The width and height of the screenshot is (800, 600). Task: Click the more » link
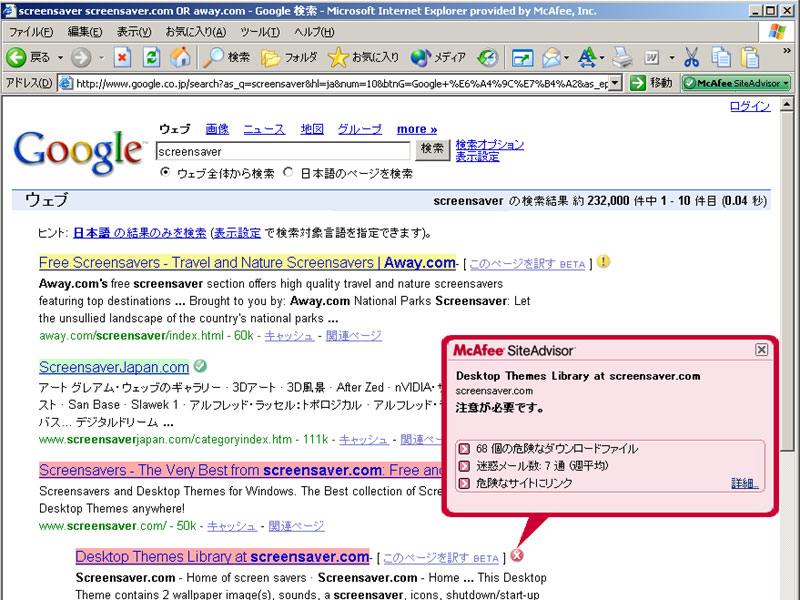point(417,129)
